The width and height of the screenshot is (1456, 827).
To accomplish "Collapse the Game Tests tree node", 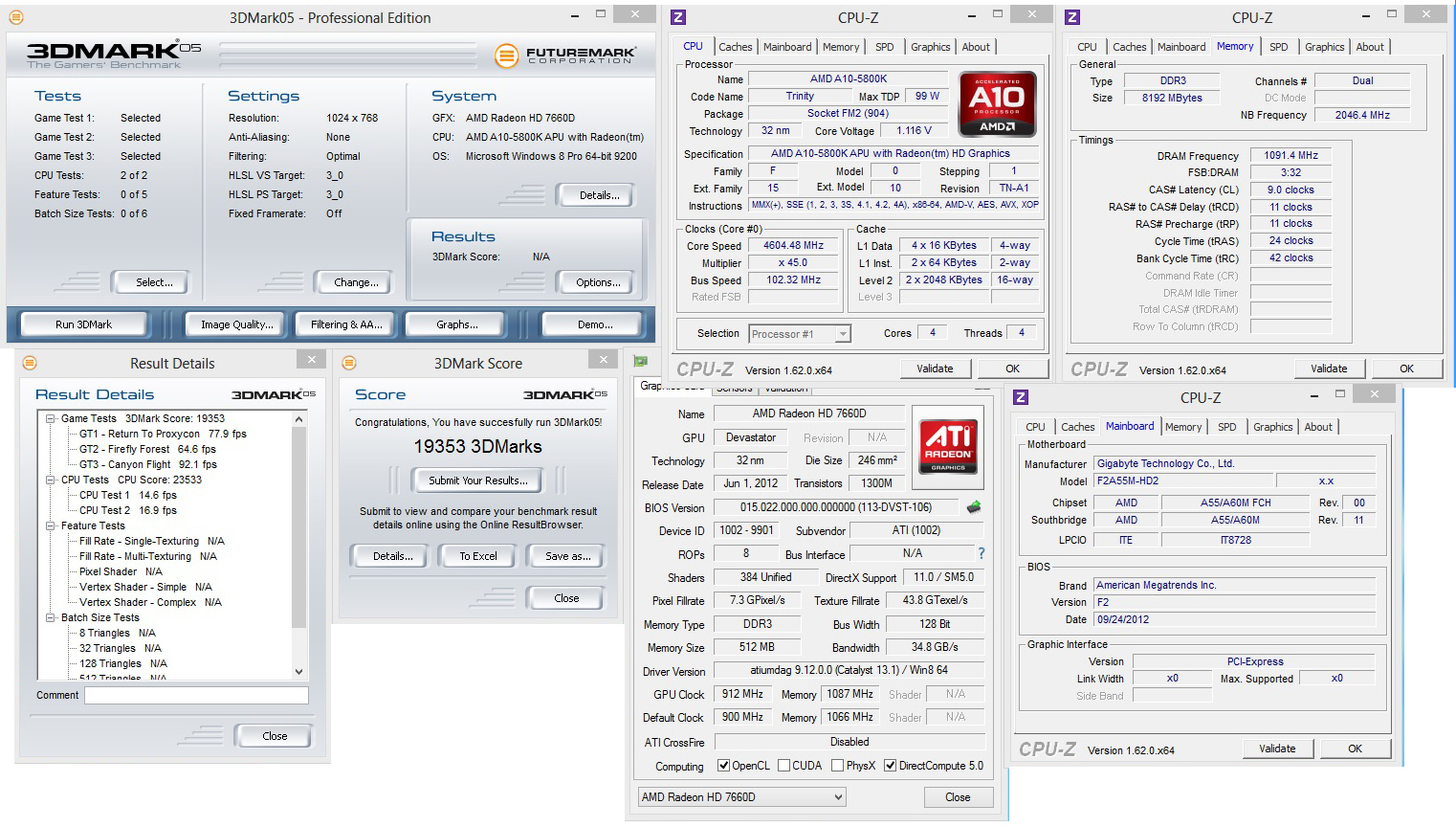I will [51, 418].
